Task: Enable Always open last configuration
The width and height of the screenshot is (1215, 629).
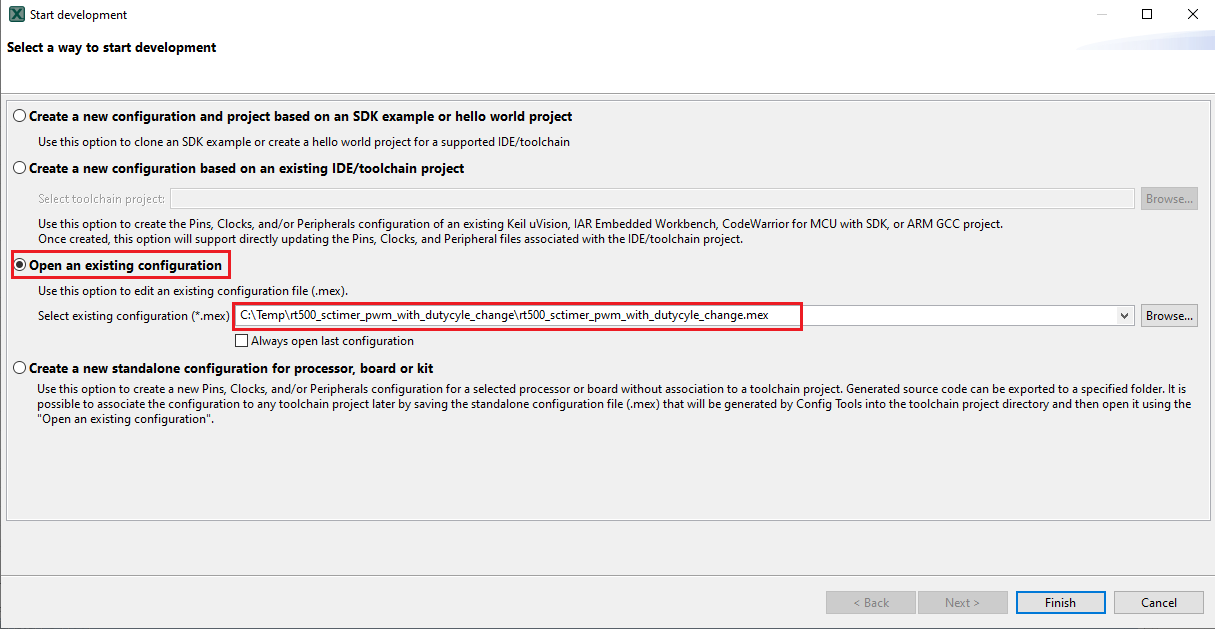Action: pyautogui.click(x=242, y=341)
